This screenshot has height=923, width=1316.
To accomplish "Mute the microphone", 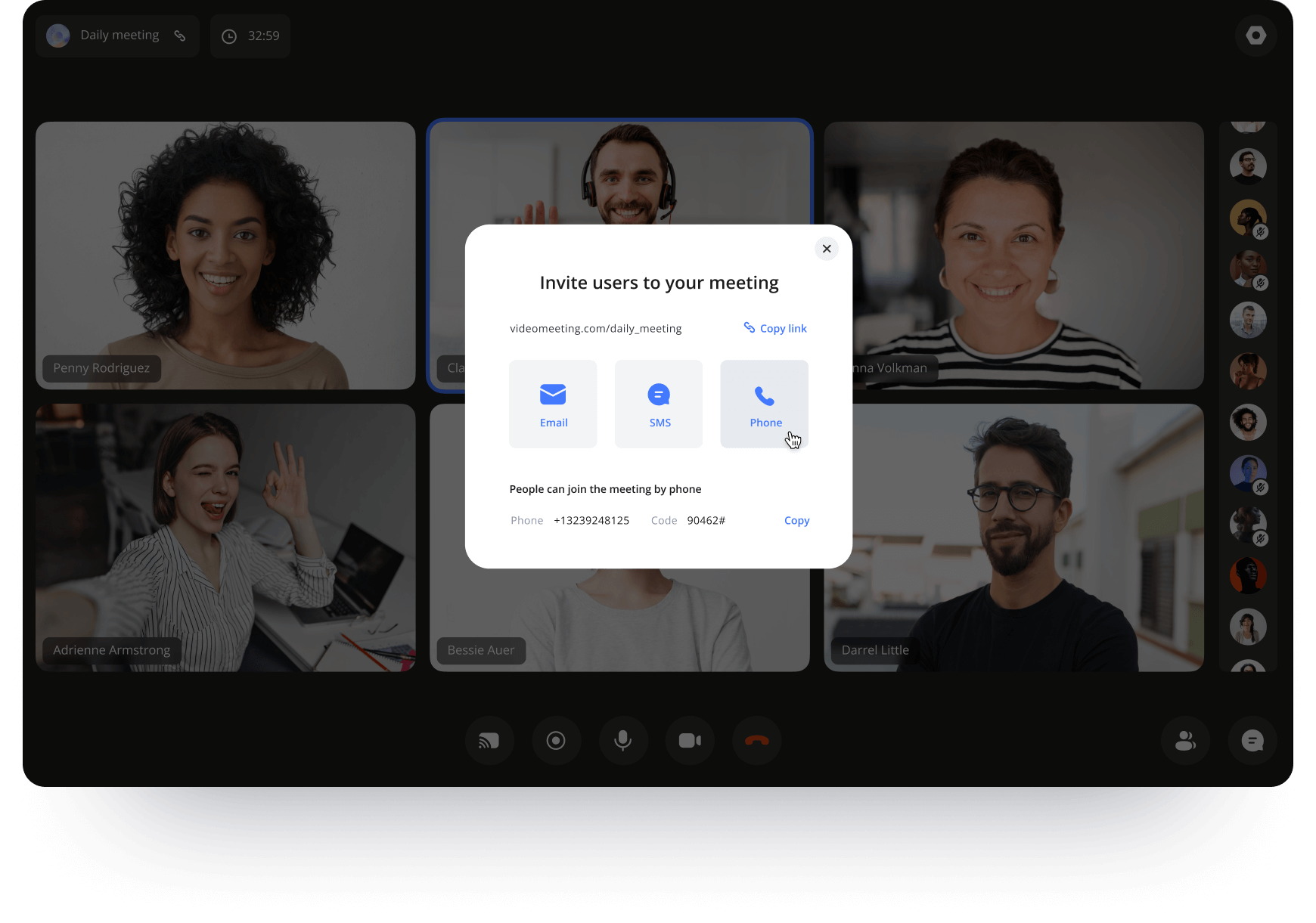I will point(623,741).
